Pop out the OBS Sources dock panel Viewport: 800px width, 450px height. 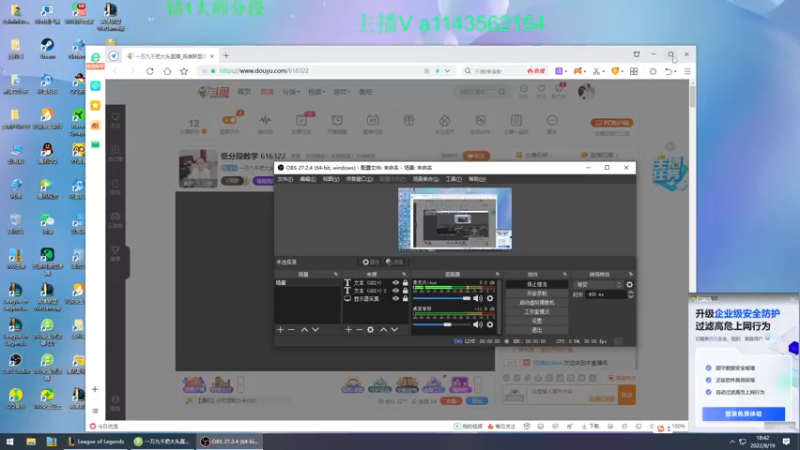(404, 274)
